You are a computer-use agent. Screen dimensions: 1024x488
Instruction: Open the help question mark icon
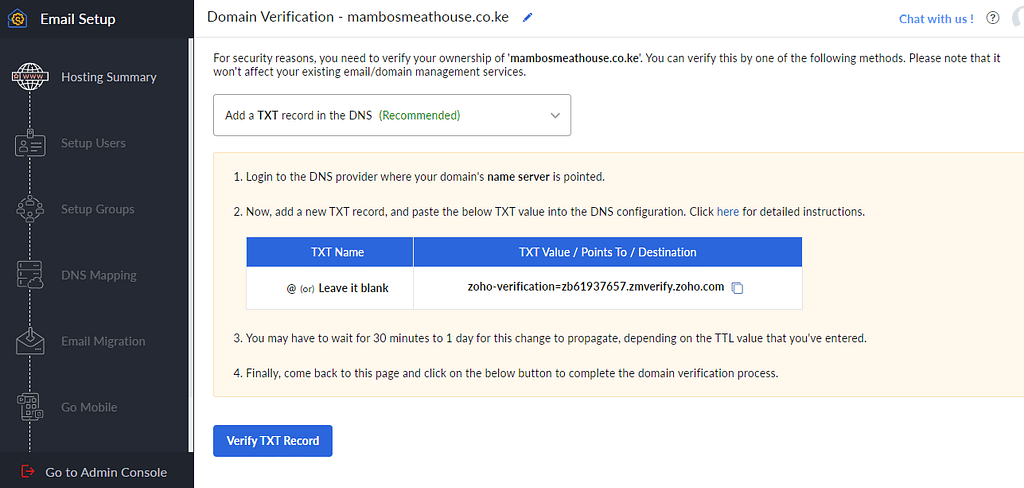[993, 18]
